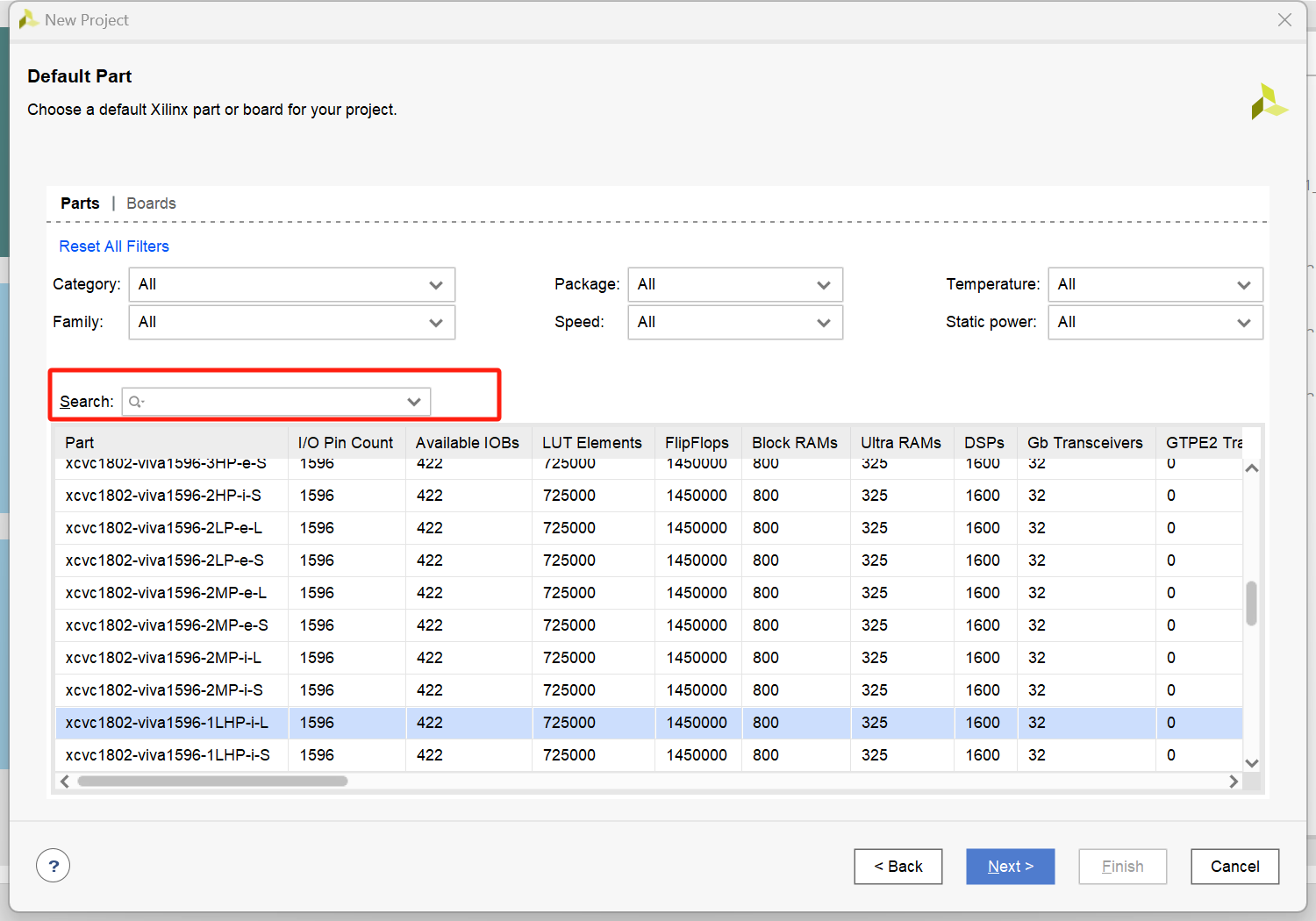Viewport: 1316px width, 921px height.
Task: Sort by the Block RAMs column header
Action: coord(796,443)
